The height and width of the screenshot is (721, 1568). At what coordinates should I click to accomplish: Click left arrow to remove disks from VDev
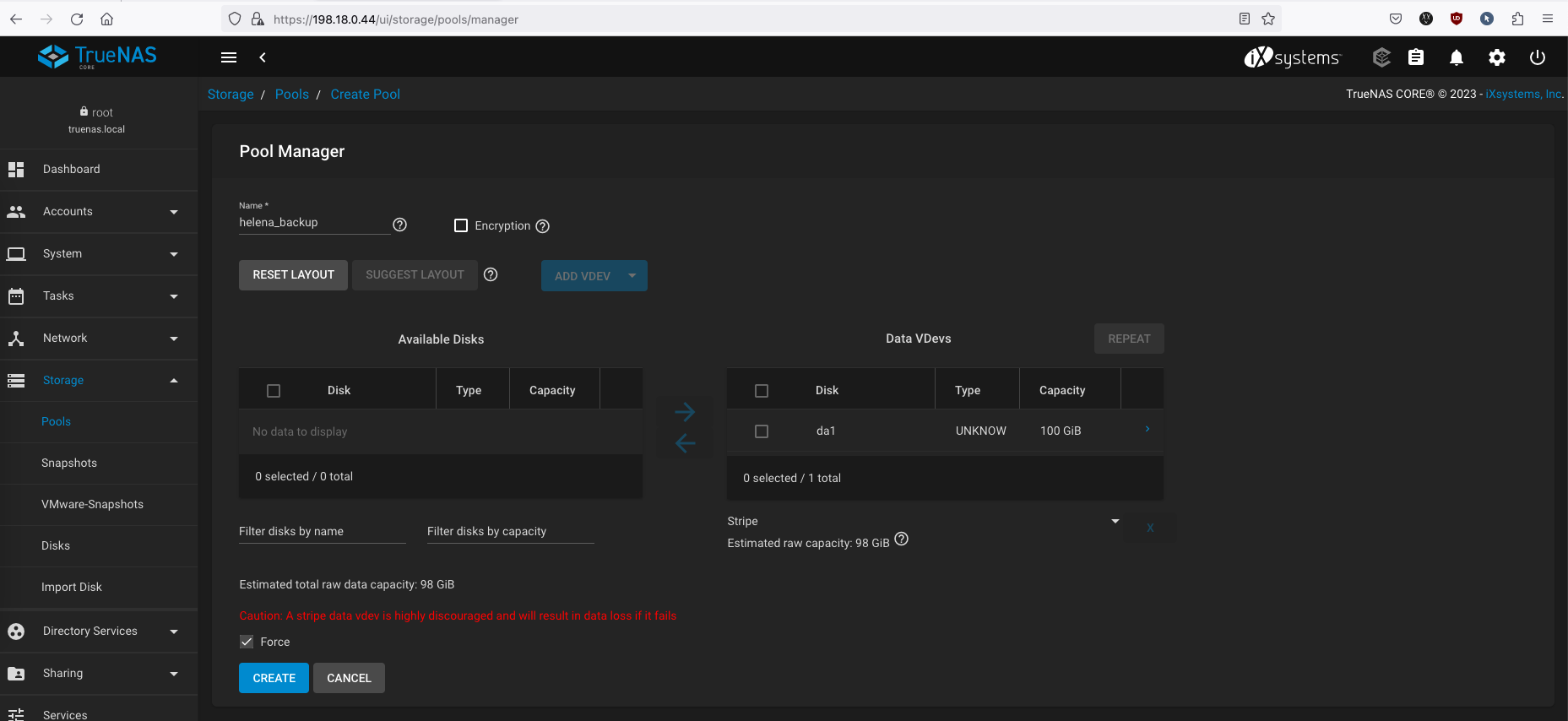685,443
